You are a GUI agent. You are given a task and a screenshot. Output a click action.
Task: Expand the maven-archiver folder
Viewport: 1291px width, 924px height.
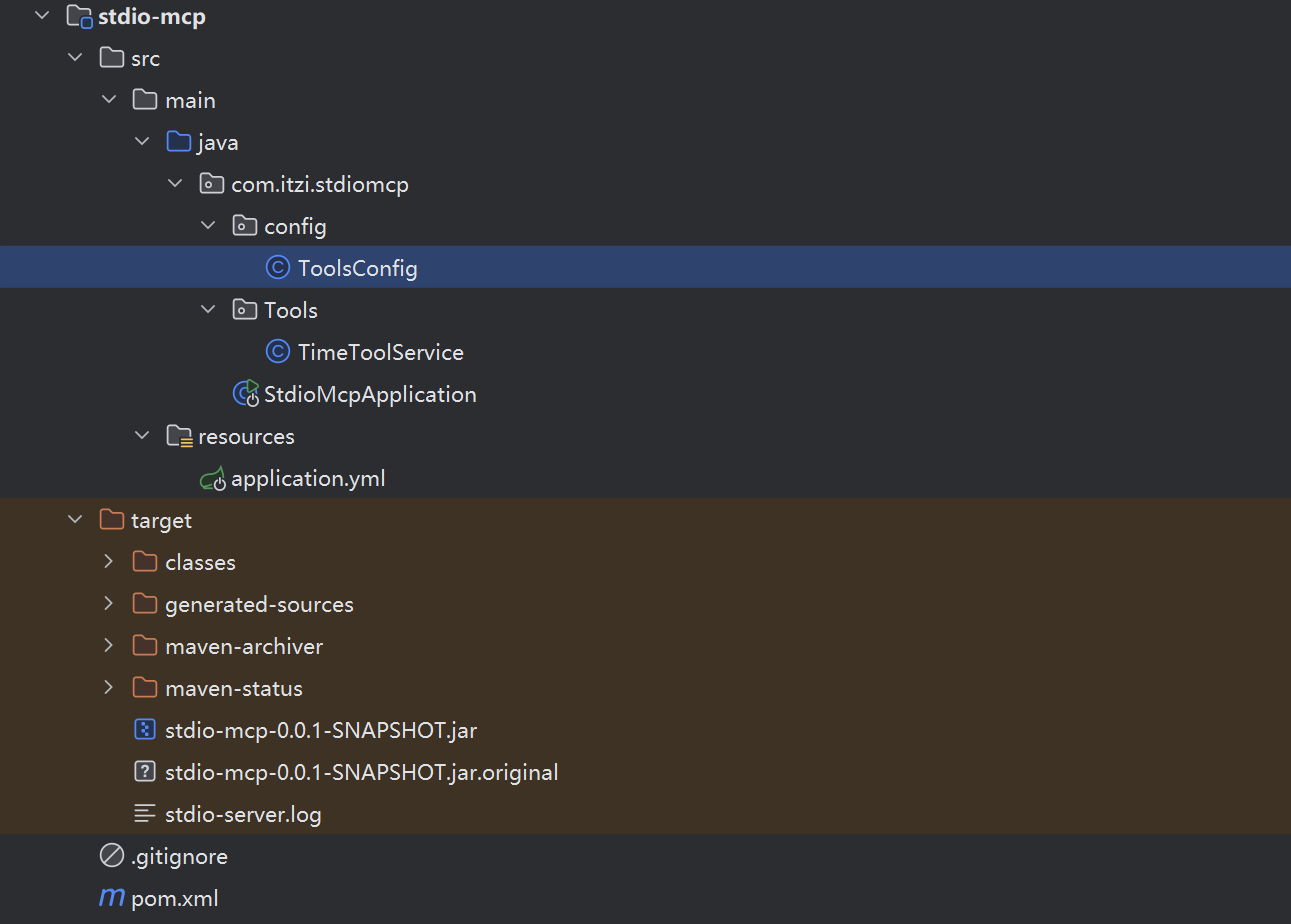pyautogui.click(x=108, y=646)
